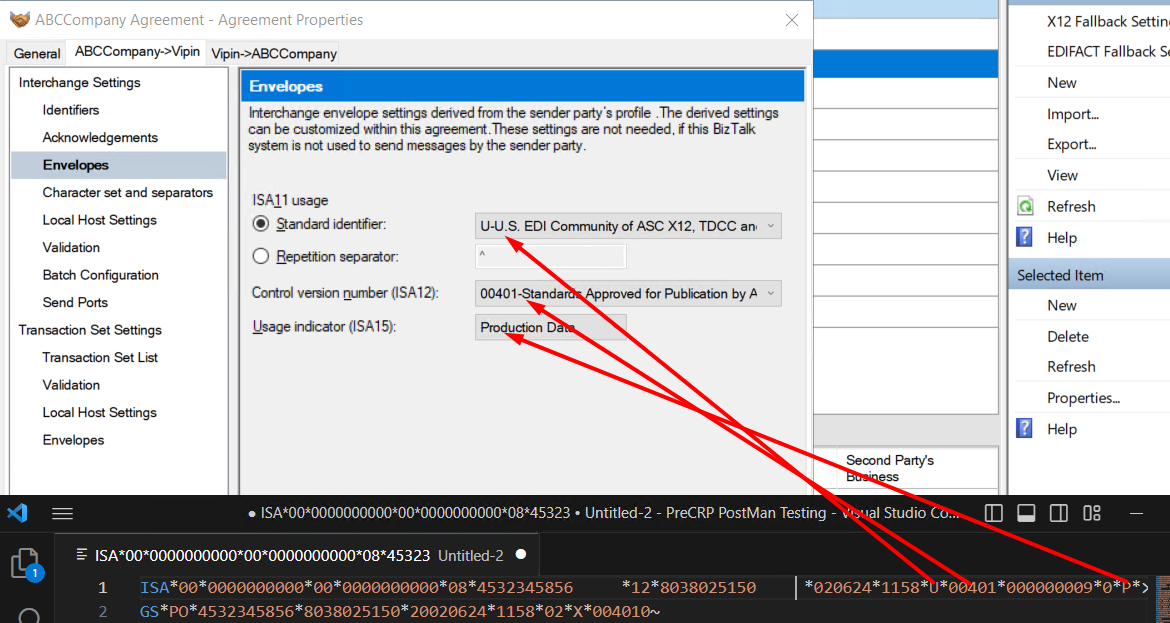Toggle primary sidebar layout icon in VS Code
The height and width of the screenshot is (623, 1170).
point(994,513)
